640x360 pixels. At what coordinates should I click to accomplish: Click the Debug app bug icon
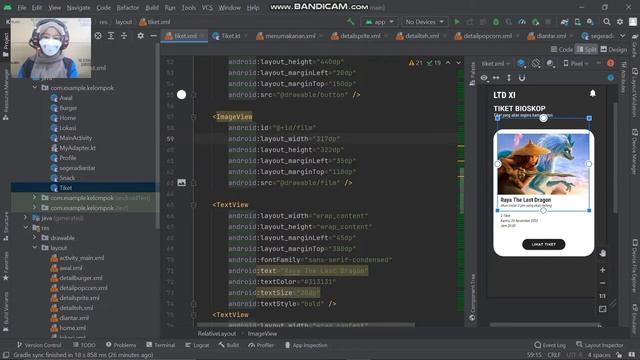(496, 22)
